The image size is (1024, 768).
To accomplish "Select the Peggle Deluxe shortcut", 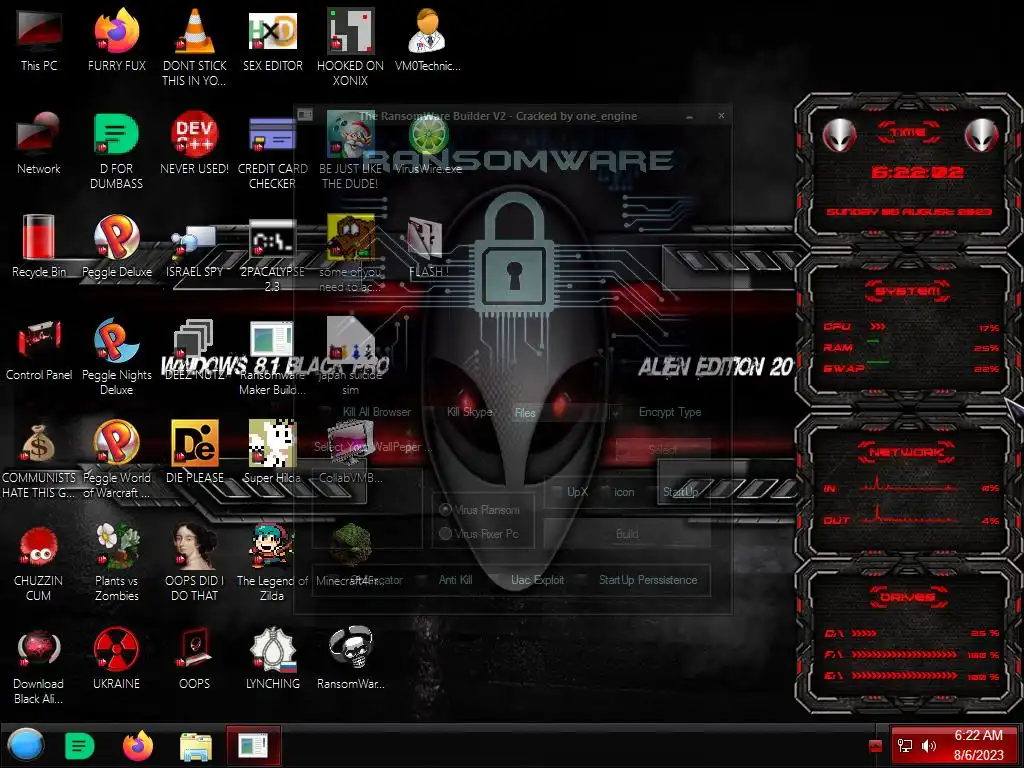I will click(x=116, y=247).
